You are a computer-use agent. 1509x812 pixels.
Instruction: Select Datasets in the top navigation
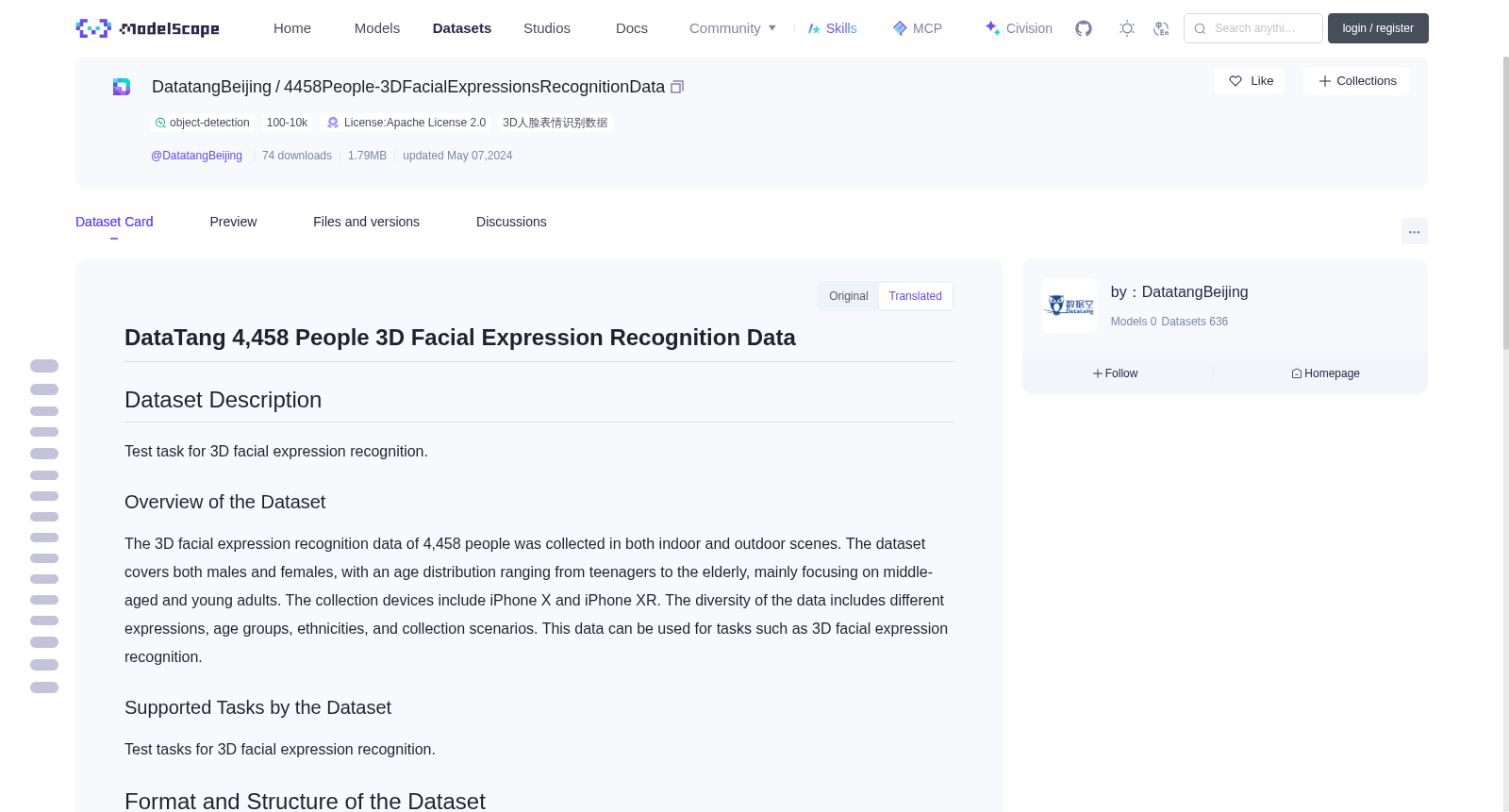(x=462, y=28)
